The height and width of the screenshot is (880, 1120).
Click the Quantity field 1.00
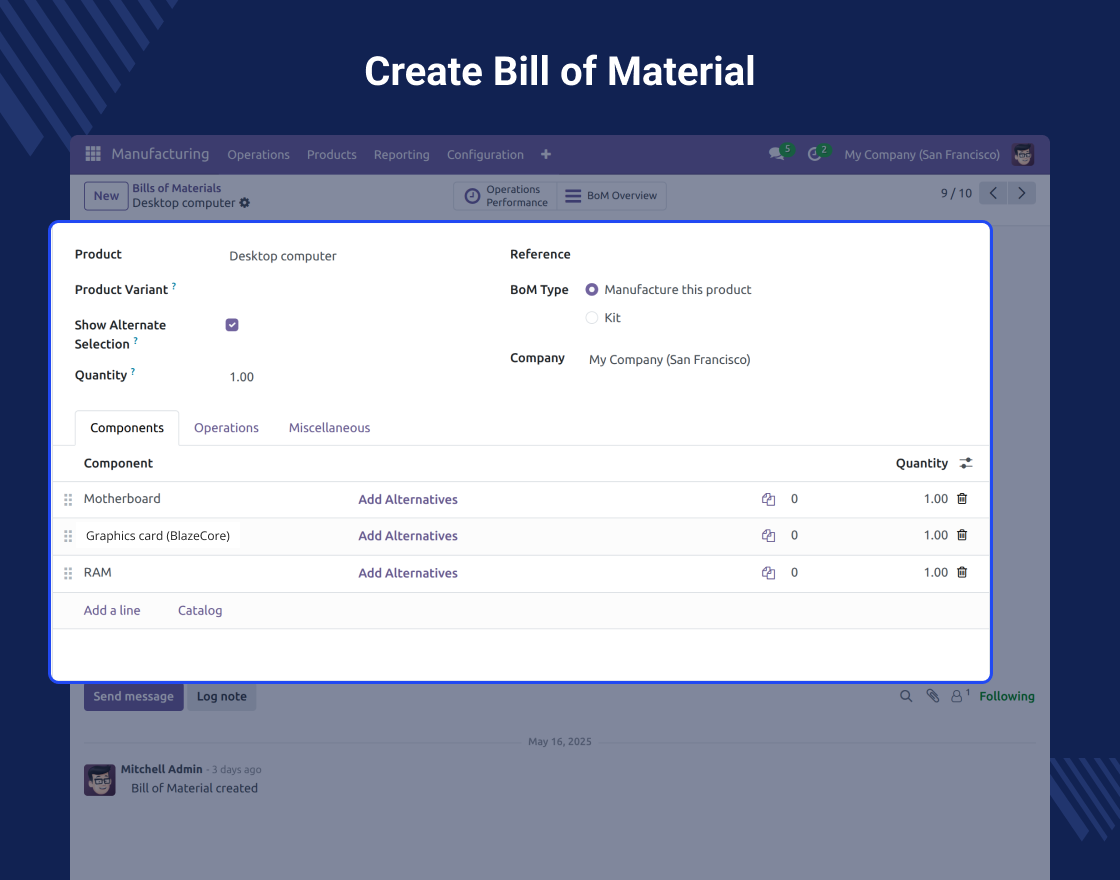click(241, 376)
